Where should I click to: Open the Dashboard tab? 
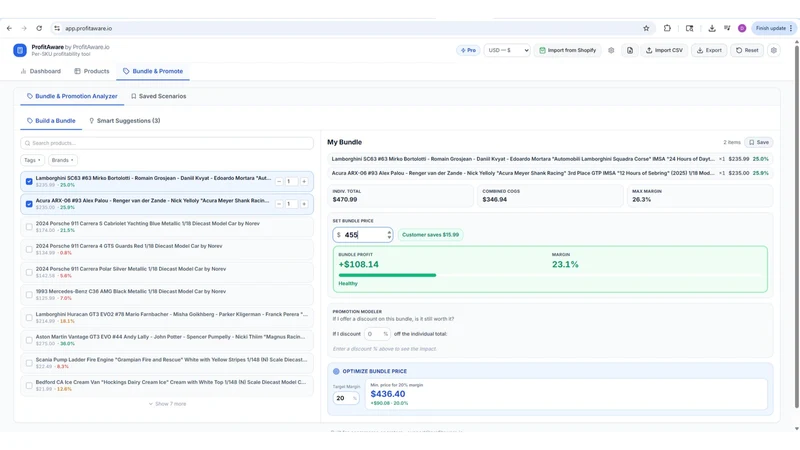[x=40, y=71]
